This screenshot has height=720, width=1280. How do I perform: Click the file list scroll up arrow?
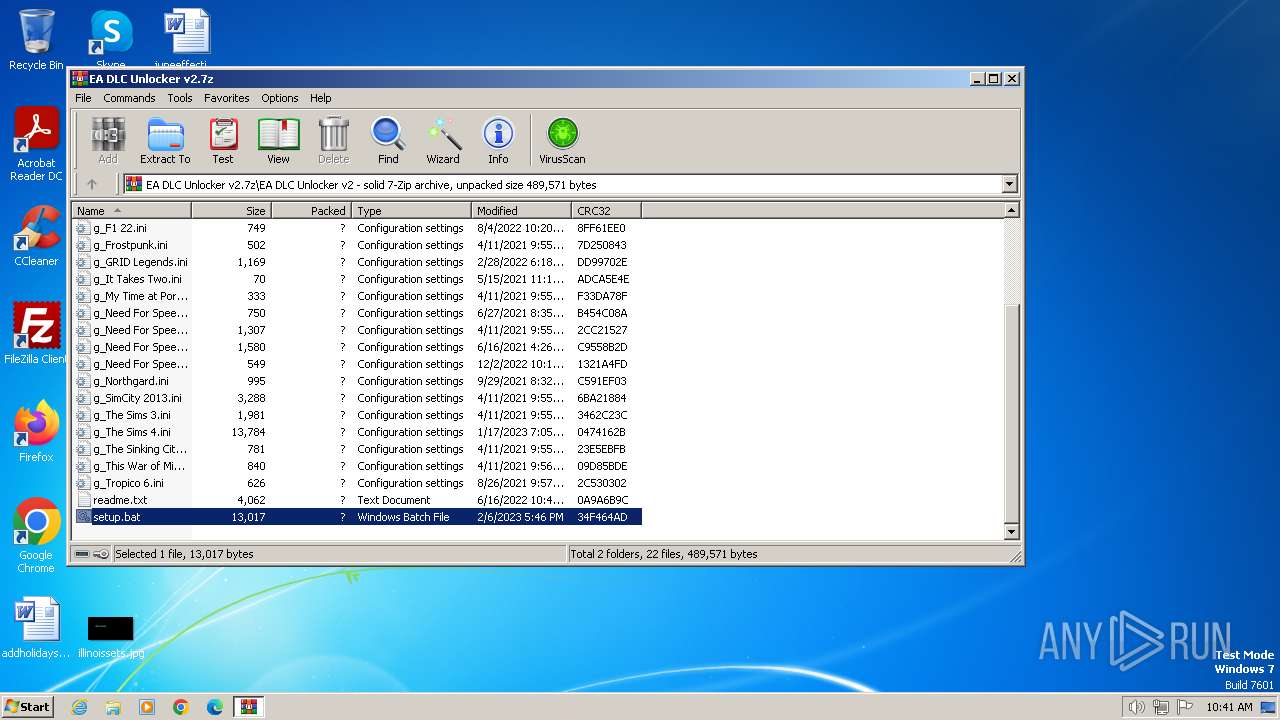(1011, 210)
